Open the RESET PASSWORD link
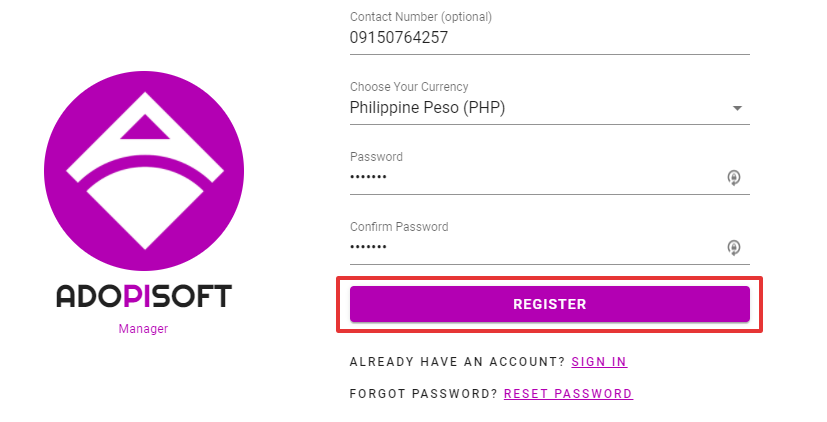Image resolution: width=827 pixels, height=422 pixels. [x=568, y=394]
